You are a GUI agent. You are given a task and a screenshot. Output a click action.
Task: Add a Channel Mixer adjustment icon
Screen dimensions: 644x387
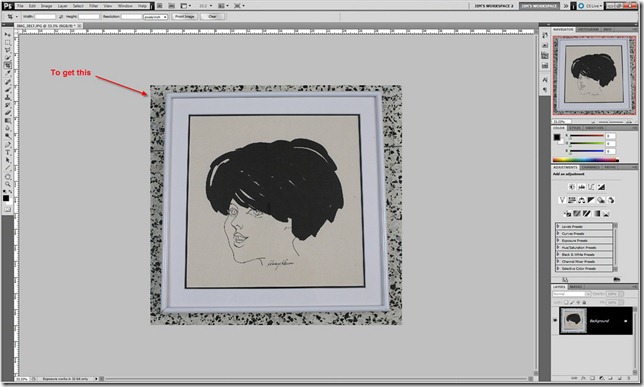pyautogui.click(x=611, y=200)
